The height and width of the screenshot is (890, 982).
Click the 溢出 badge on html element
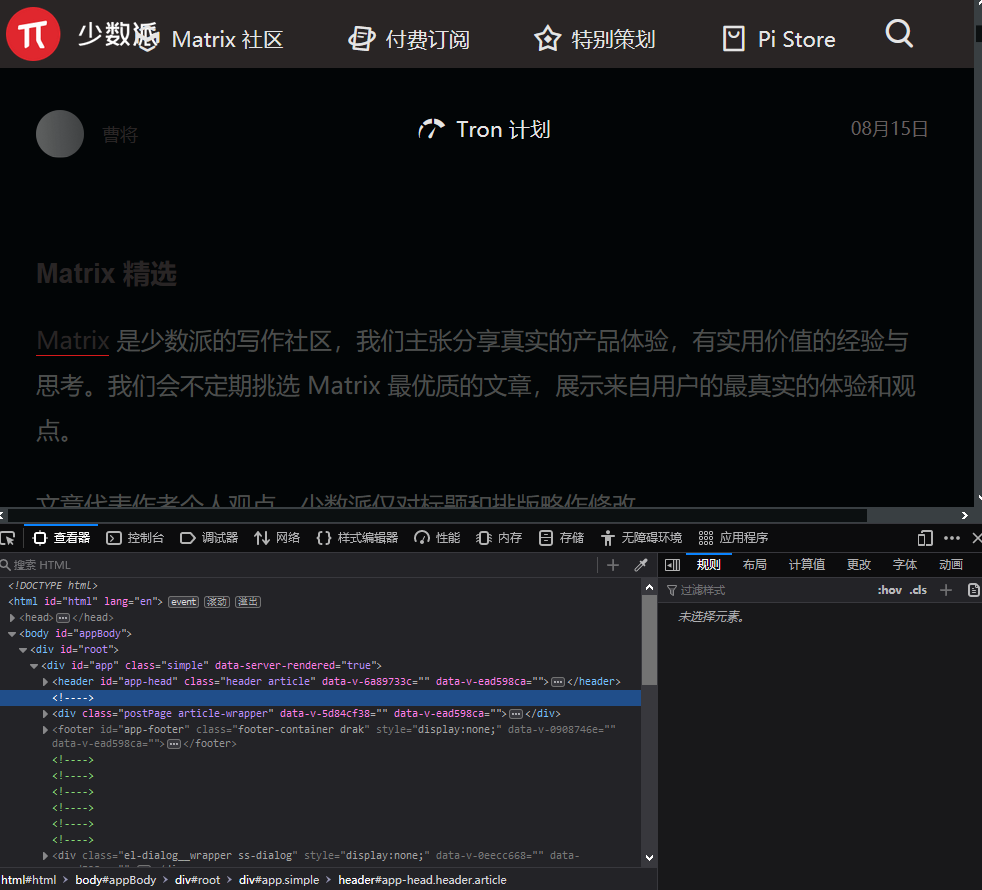pos(248,602)
